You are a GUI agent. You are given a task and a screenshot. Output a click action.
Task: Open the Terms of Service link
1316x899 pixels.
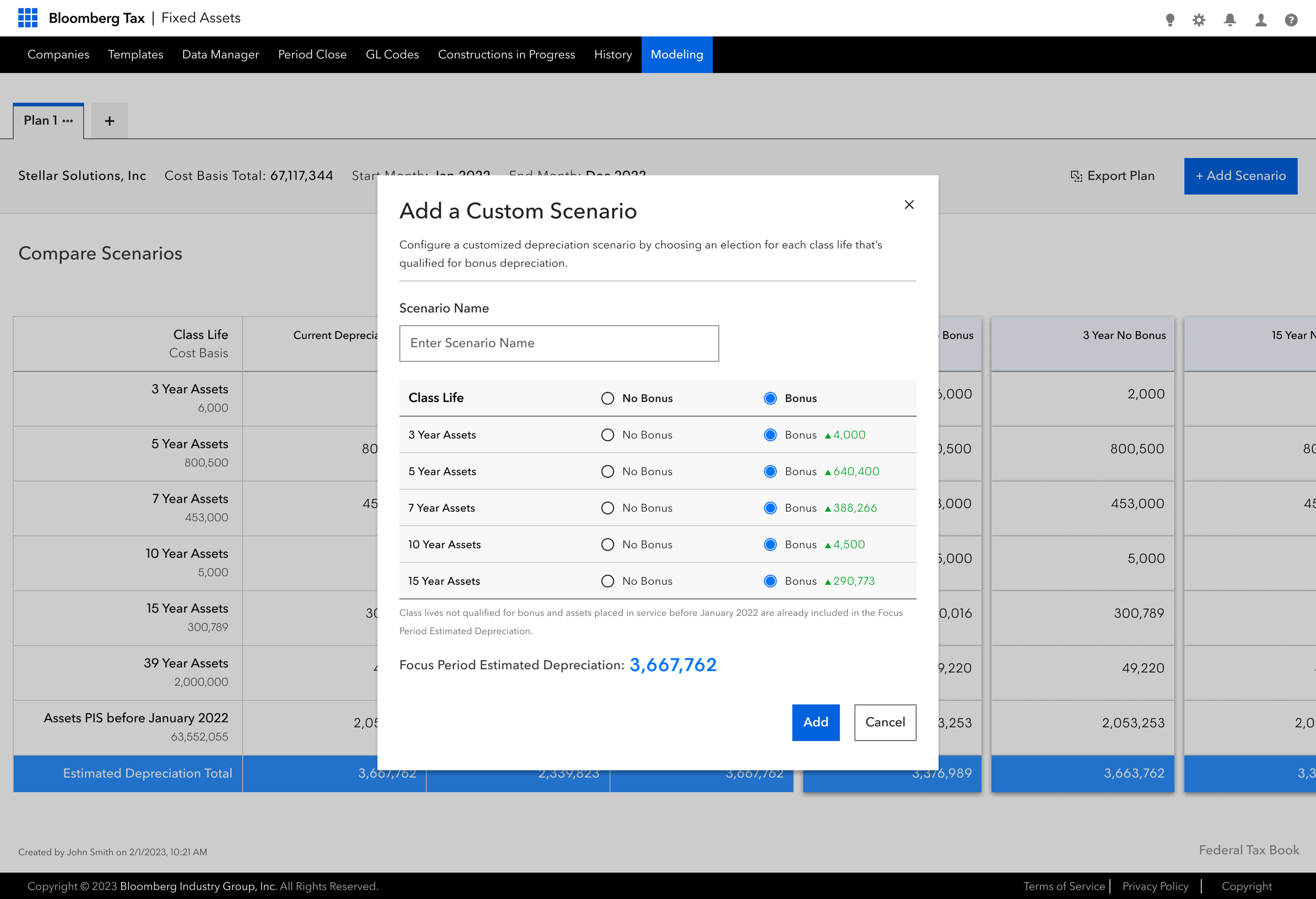pyautogui.click(x=1064, y=886)
